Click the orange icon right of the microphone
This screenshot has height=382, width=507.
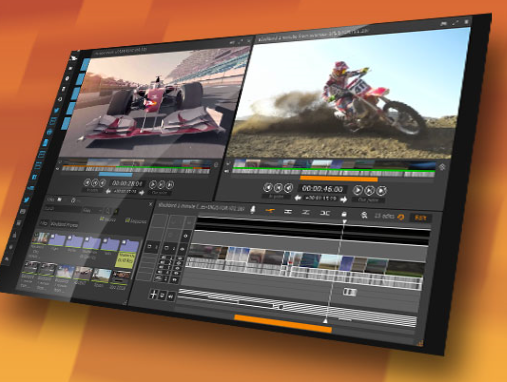[x=270, y=210]
